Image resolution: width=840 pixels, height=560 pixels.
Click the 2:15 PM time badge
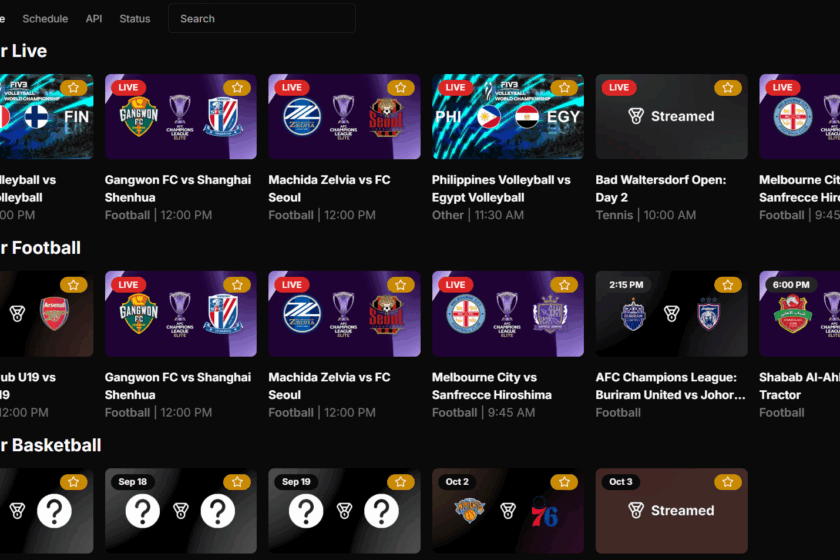point(626,285)
